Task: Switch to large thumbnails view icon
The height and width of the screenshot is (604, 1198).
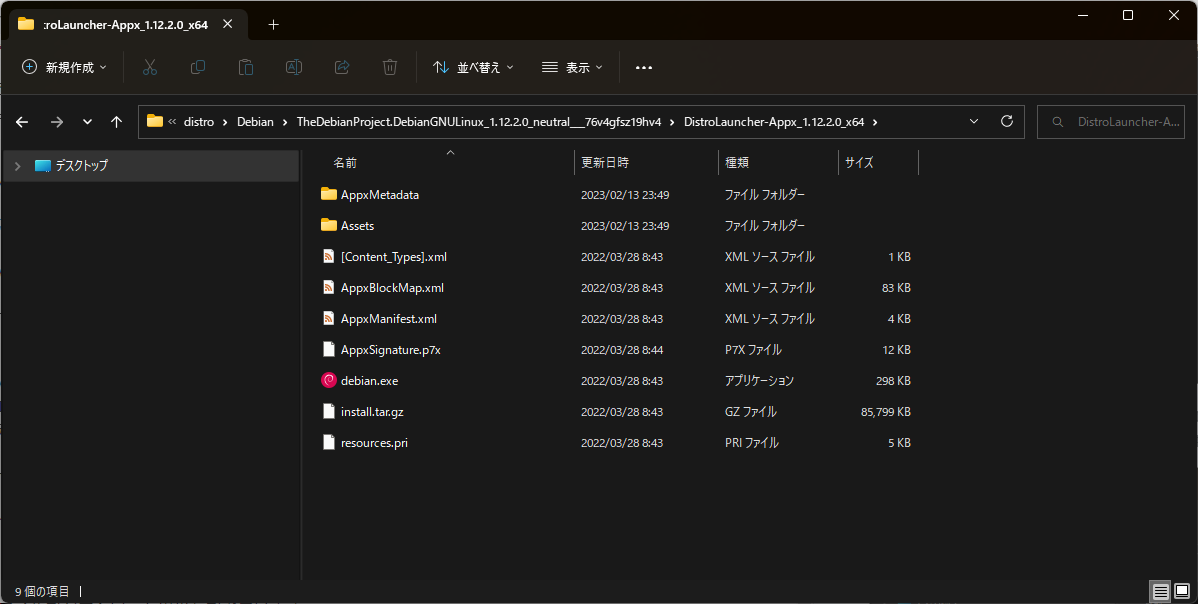Action: pos(1182,591)
